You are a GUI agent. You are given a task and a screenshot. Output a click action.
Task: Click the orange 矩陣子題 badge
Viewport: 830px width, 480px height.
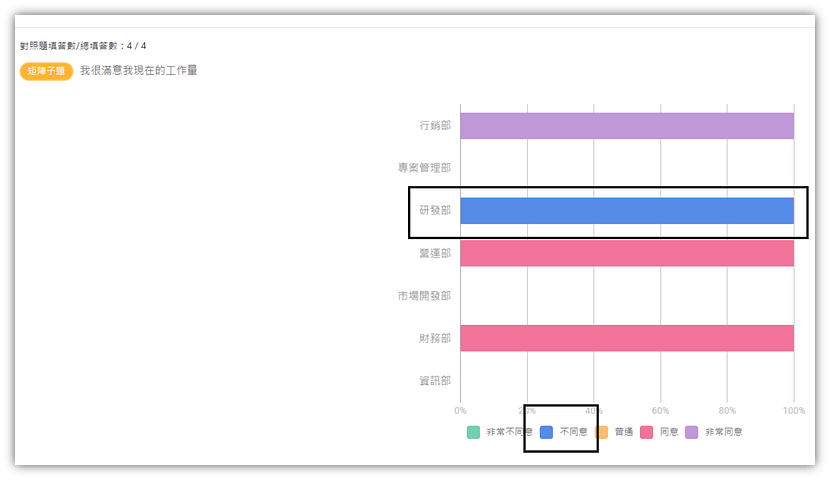[46, 71]
